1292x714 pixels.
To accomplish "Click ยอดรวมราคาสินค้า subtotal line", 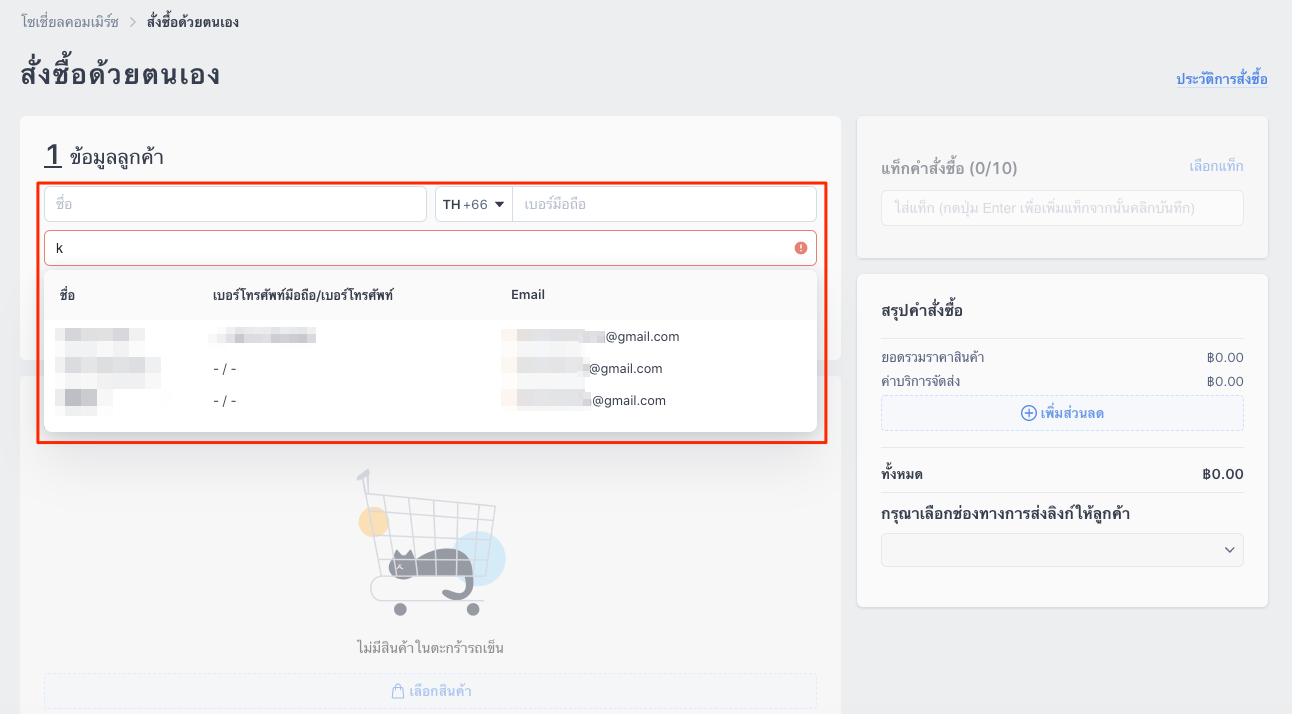I will pos(1062,357).
